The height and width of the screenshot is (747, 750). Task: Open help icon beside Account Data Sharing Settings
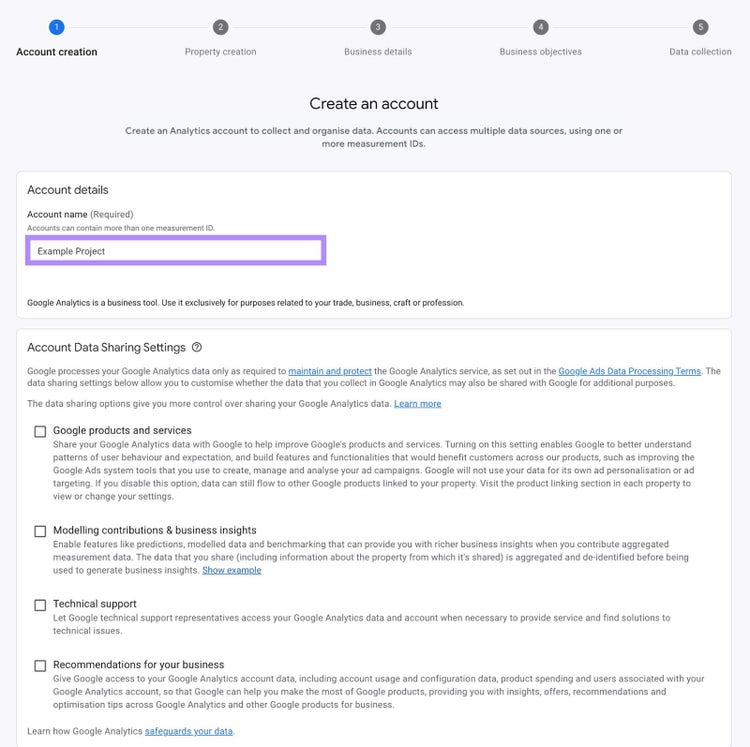point(197,347)
